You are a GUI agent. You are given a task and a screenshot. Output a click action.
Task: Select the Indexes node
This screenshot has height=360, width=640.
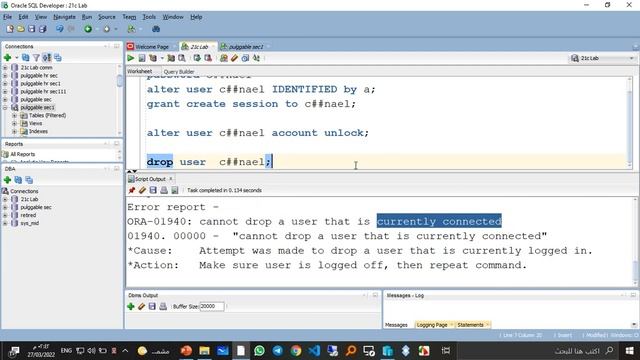pyautogui.click(x=38, y=131)
